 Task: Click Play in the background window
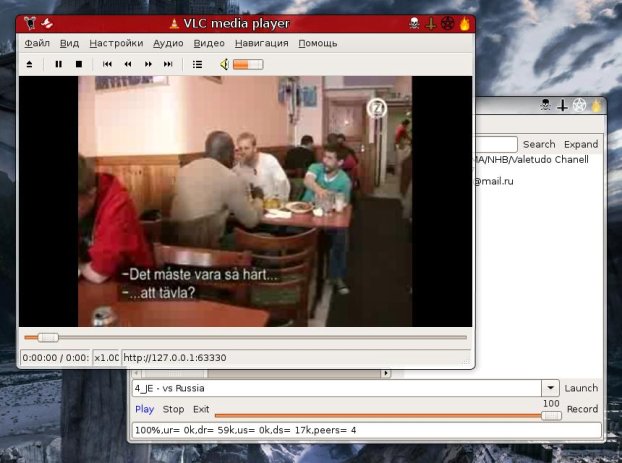pos(145,409)
